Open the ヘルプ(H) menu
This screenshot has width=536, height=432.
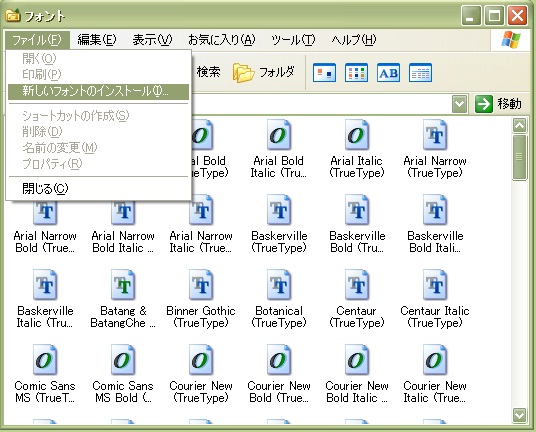[353, 40]
